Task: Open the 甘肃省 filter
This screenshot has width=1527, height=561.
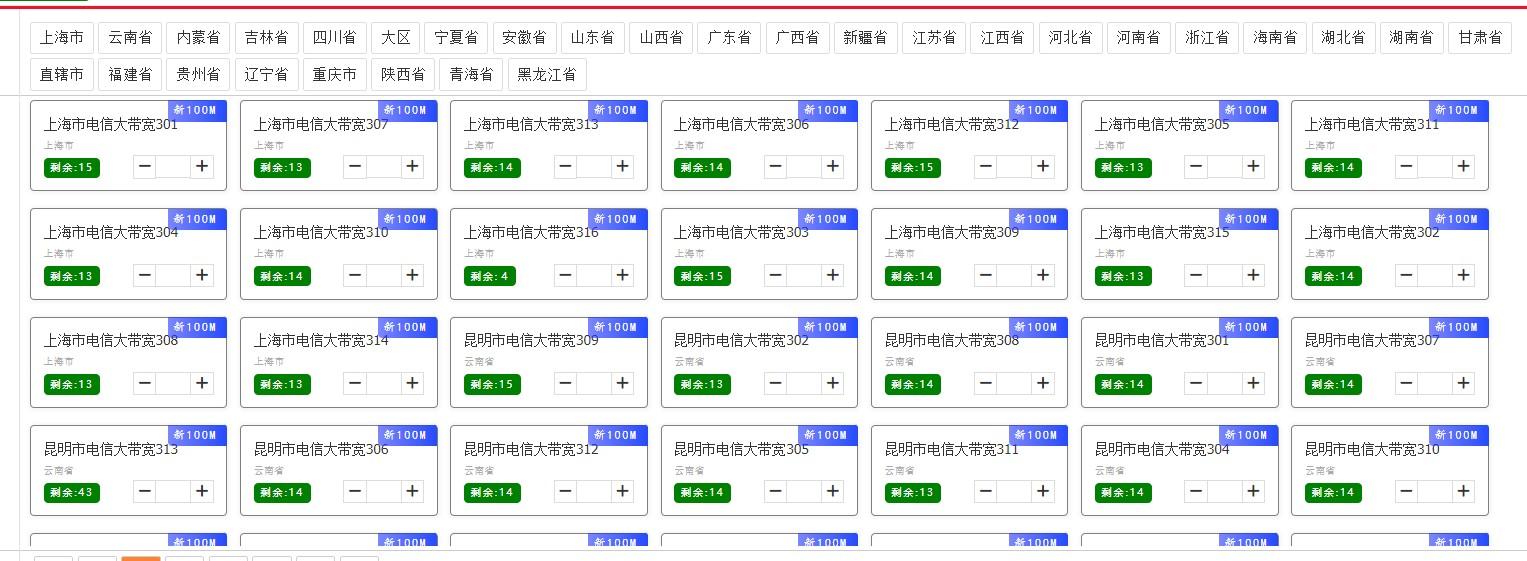Action: (x=1479, y=38)
